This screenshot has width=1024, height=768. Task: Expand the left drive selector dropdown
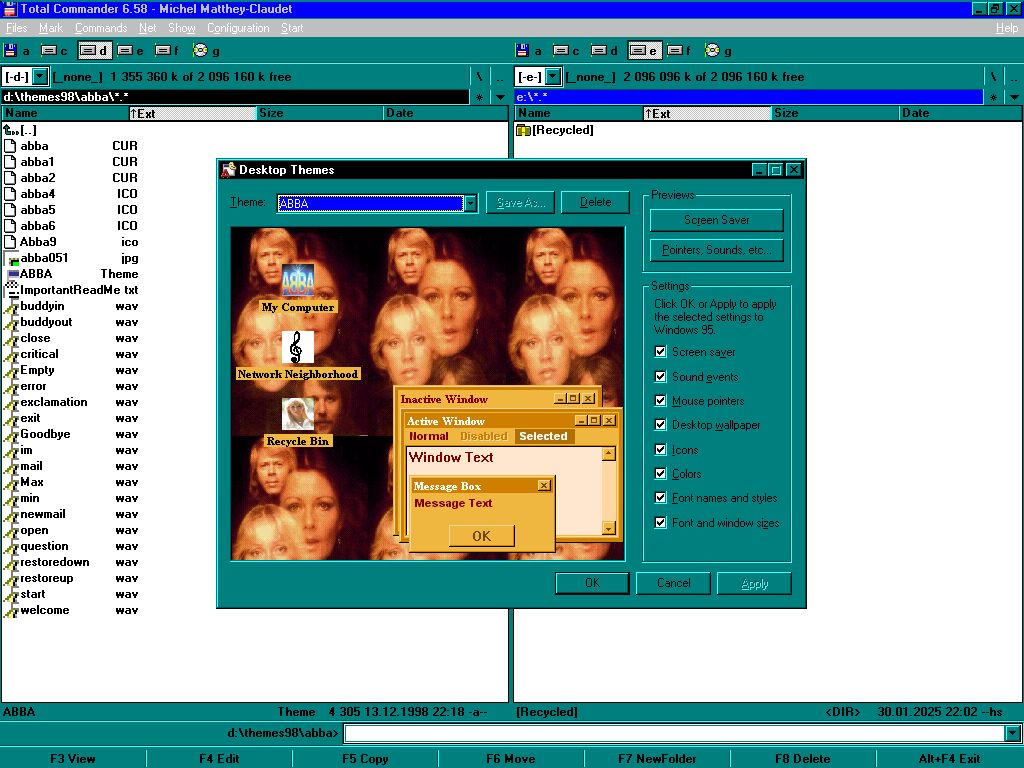coord(40,76)
